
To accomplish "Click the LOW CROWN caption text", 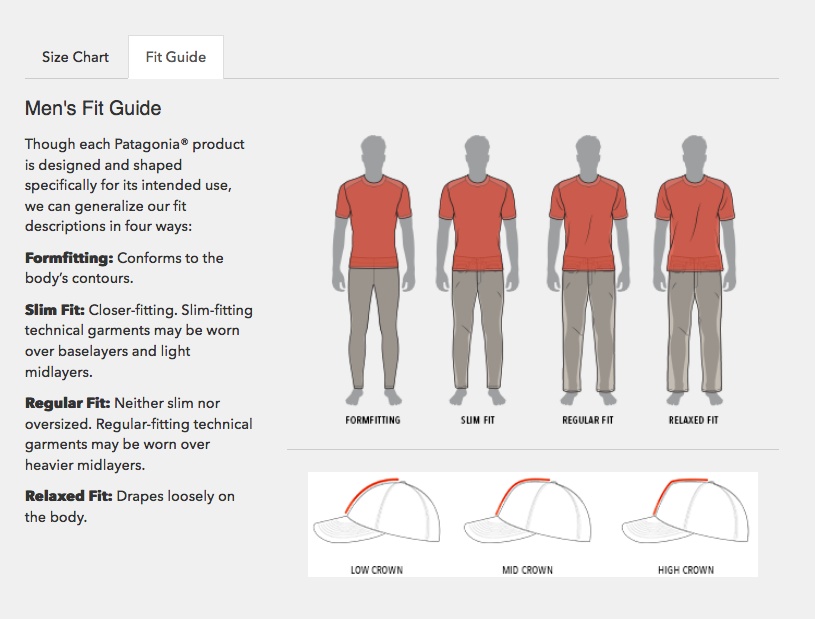I will (x=376, y=571).
